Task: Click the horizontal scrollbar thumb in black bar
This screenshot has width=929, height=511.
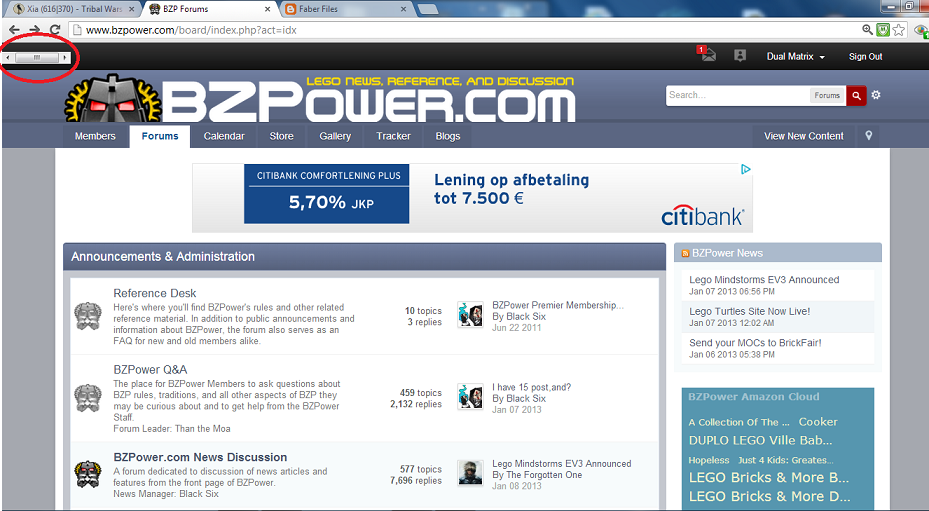Action: (37, 58)
